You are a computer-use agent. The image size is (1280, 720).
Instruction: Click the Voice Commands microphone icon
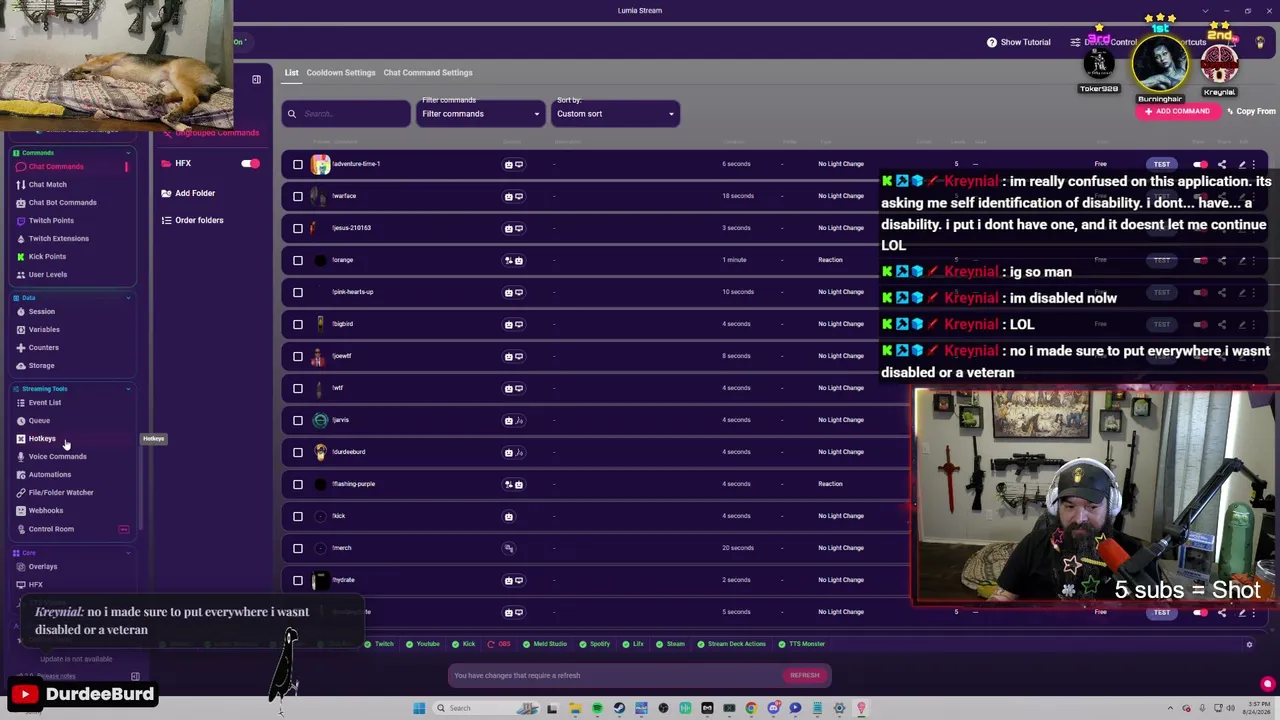(20, 457)
